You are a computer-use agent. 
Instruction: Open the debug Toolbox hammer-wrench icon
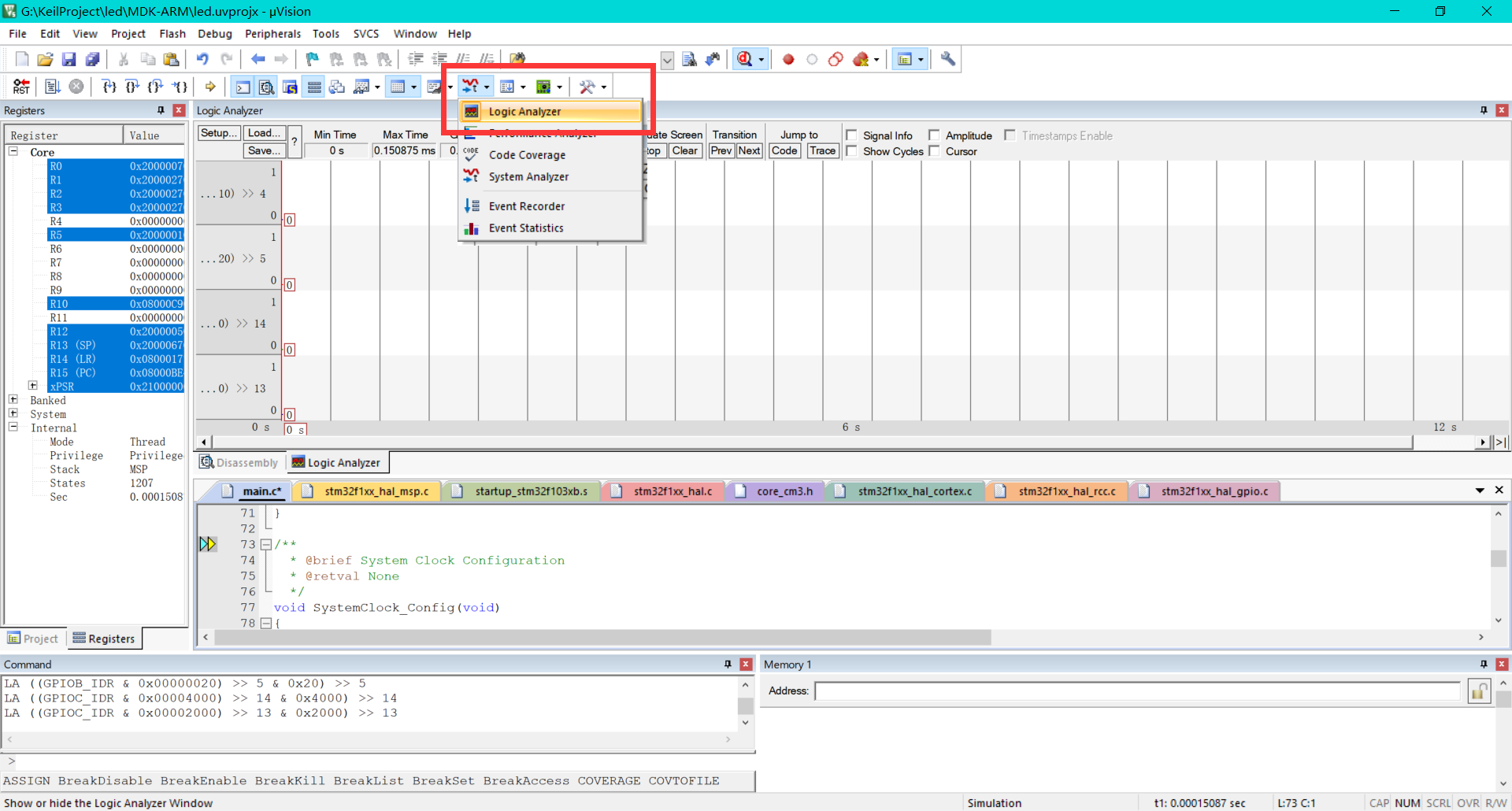click(x=587, y=87)
